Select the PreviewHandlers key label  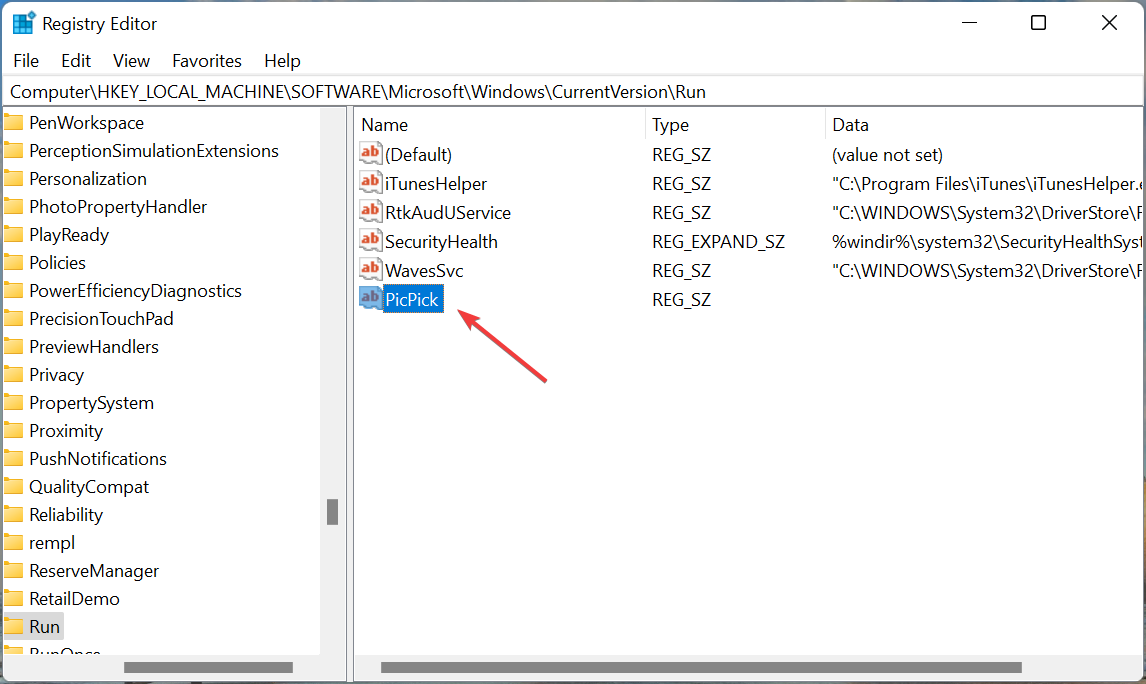coord(94,347)
